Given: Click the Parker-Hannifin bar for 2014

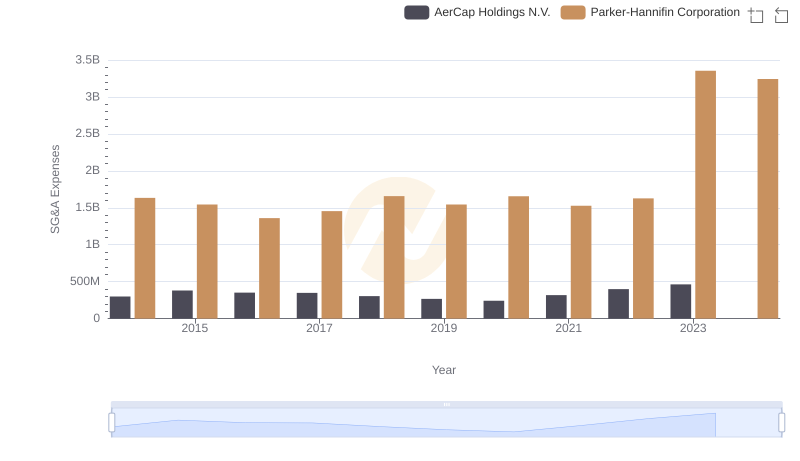Looking at the screenshot, I should pos(145,258).
